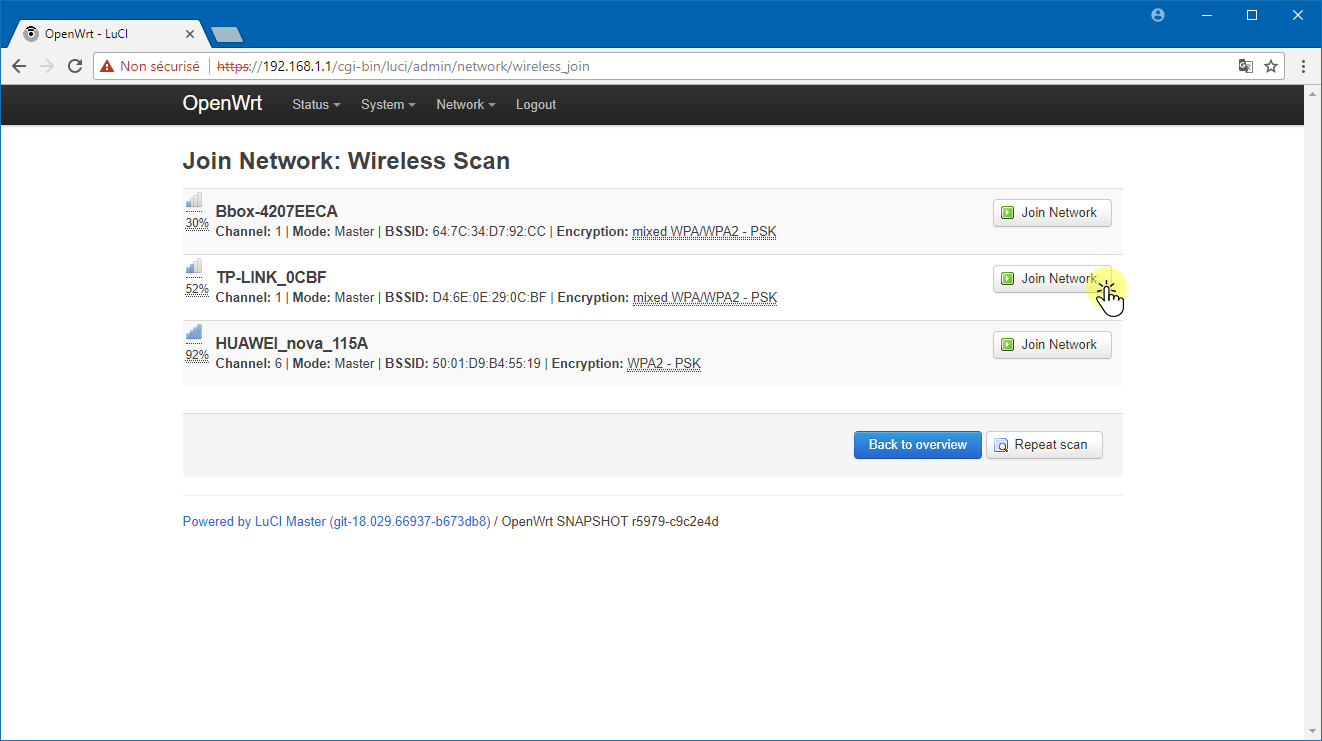Click the OpenWrt brand link
The width and height of the screenshot is (1322, 741).
(x=222, y=103)
